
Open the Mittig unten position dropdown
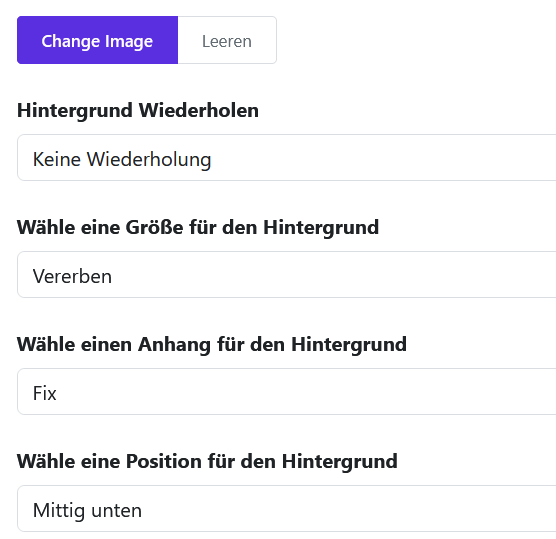pyautogui.click(x=287, y=509)
